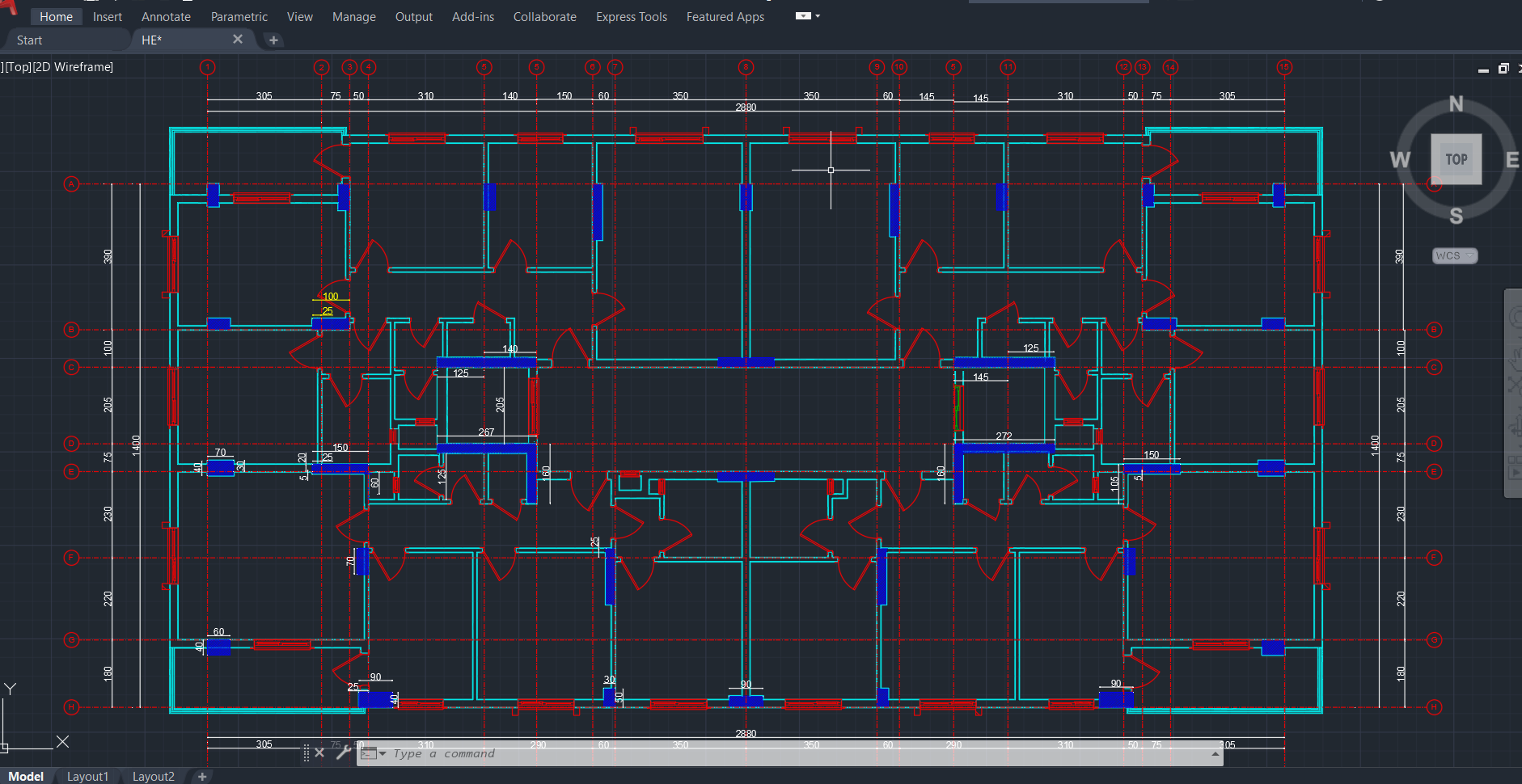
Task: Expand command line history arrow
Action: point(1215,753)
